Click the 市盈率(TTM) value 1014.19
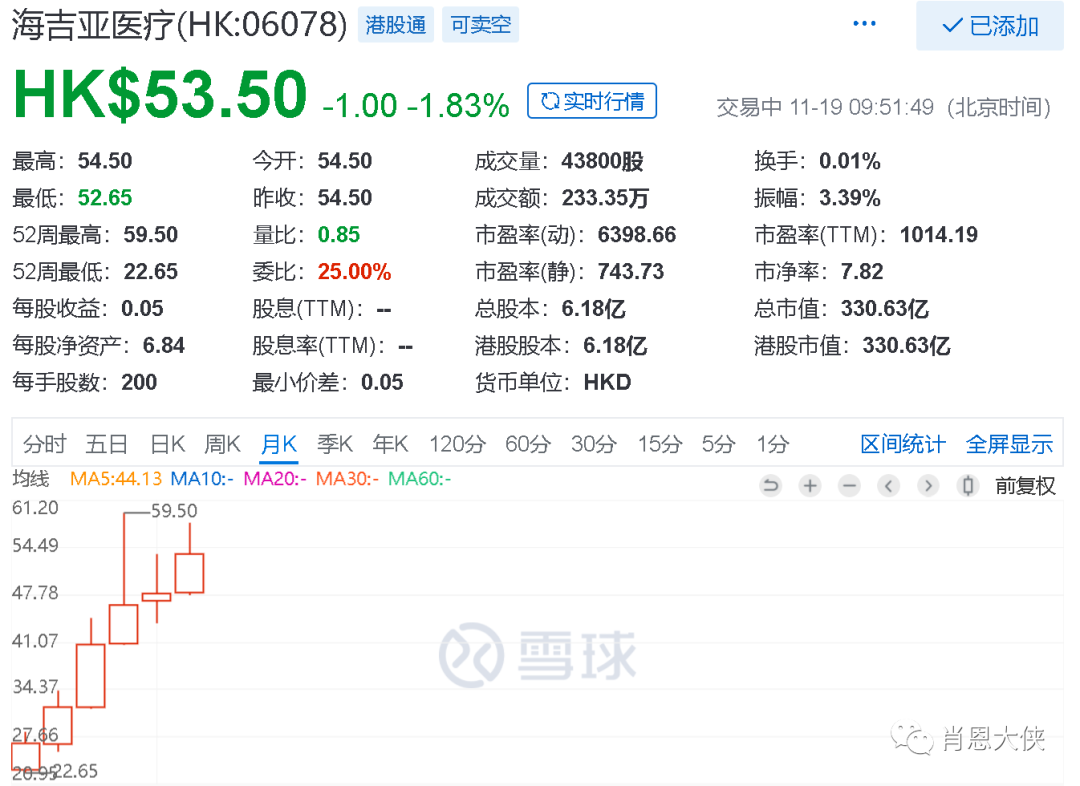 coord(939,235)
